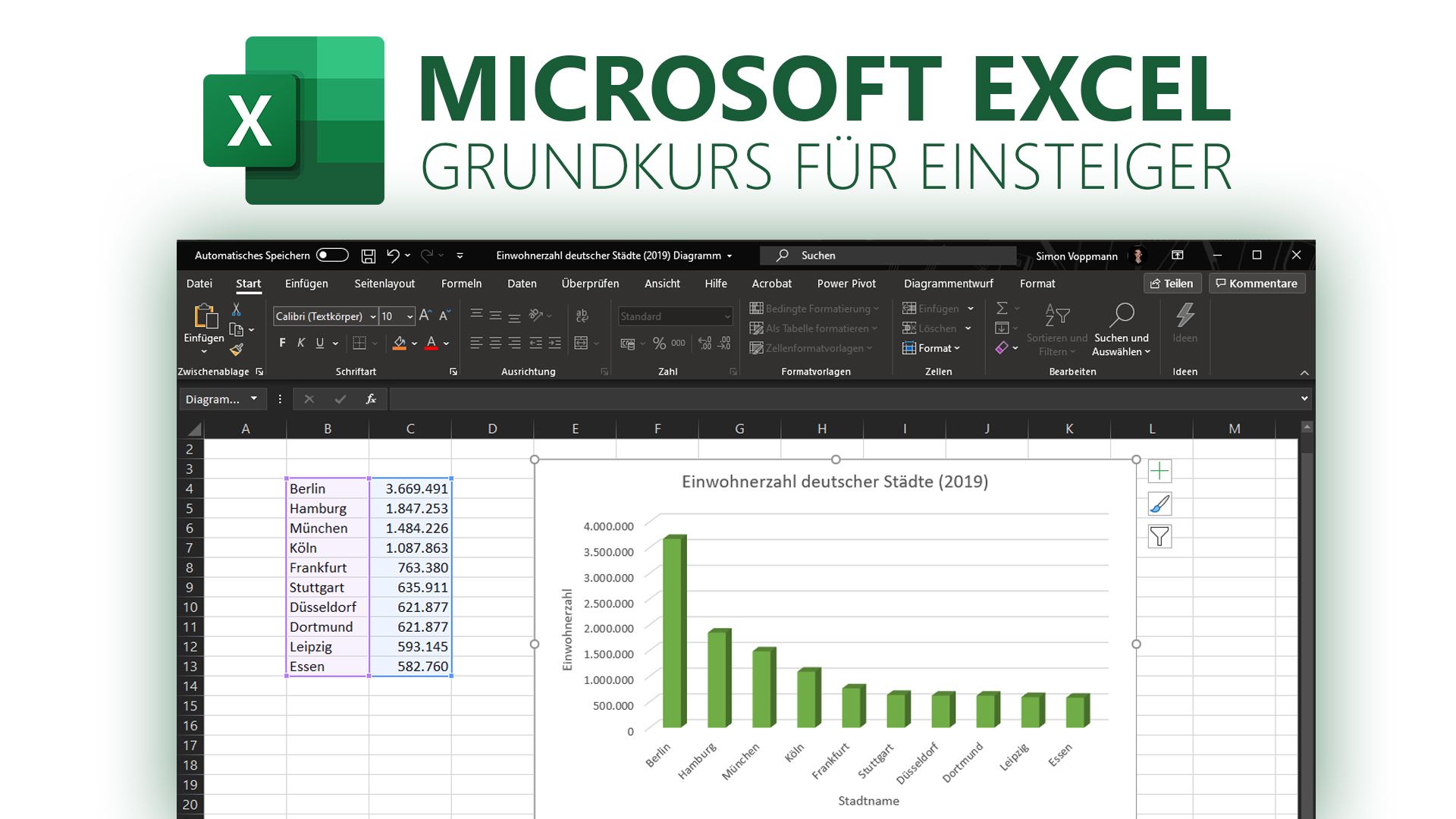Screen dimensions: 1456x819
Task: Click the percent style icon in Zahl group
Action: pos(659,343)
